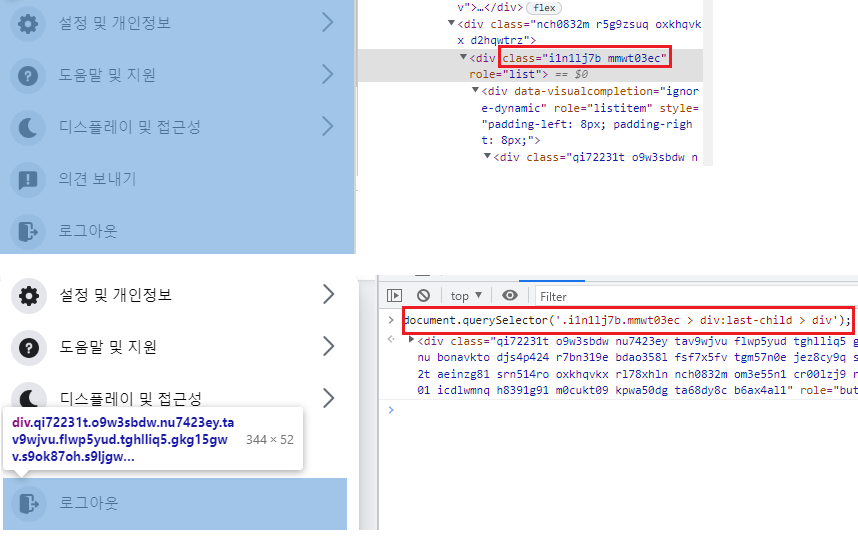Click the eye icon to create a live expression

coord(509,295)
